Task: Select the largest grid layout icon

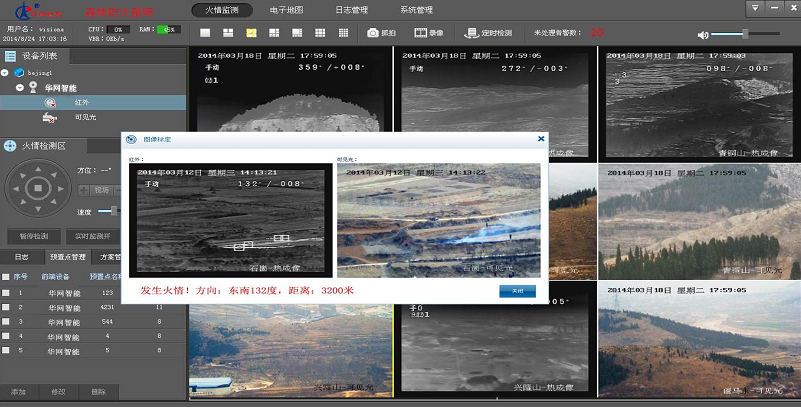Action: 343,33
